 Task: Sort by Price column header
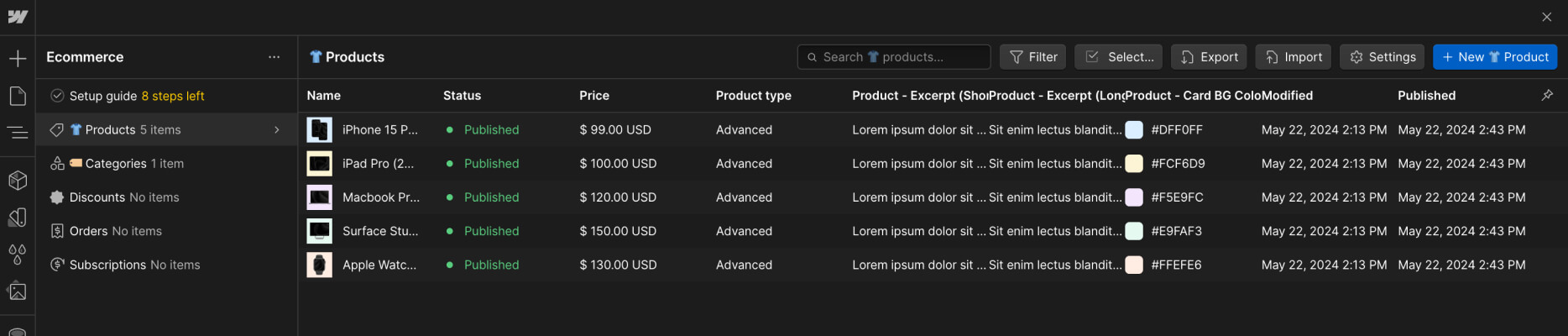594,96
